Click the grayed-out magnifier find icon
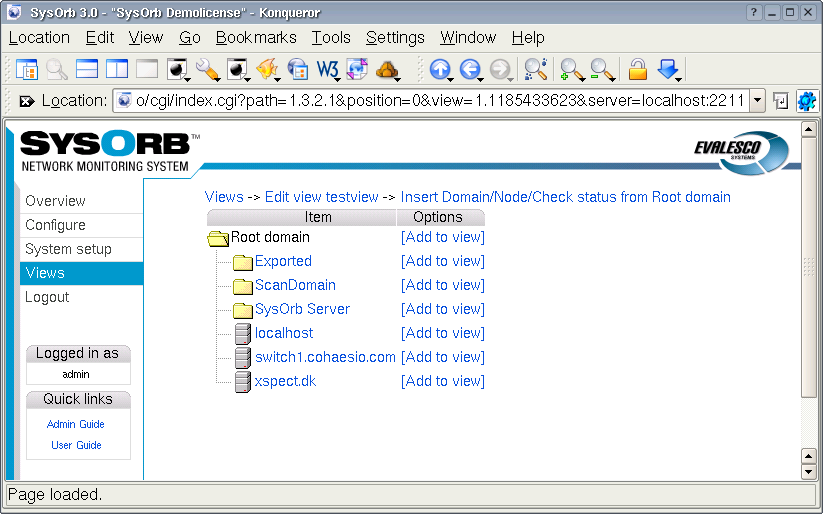This screenshot has height=514, width=823. point(57,69)
